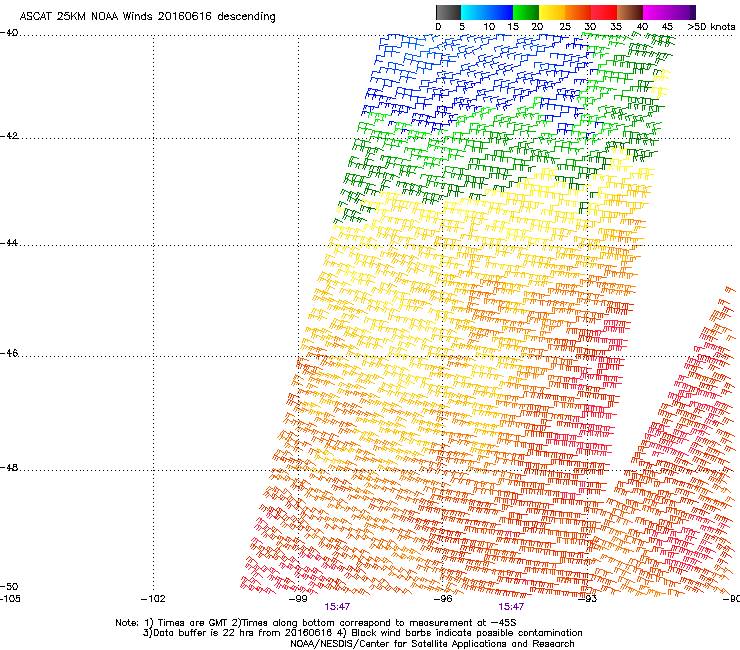The height and width of the screenshot is (650, 740).
Task: Click the brown 35-40 knots legend swatch
Action: coord(630,12)
